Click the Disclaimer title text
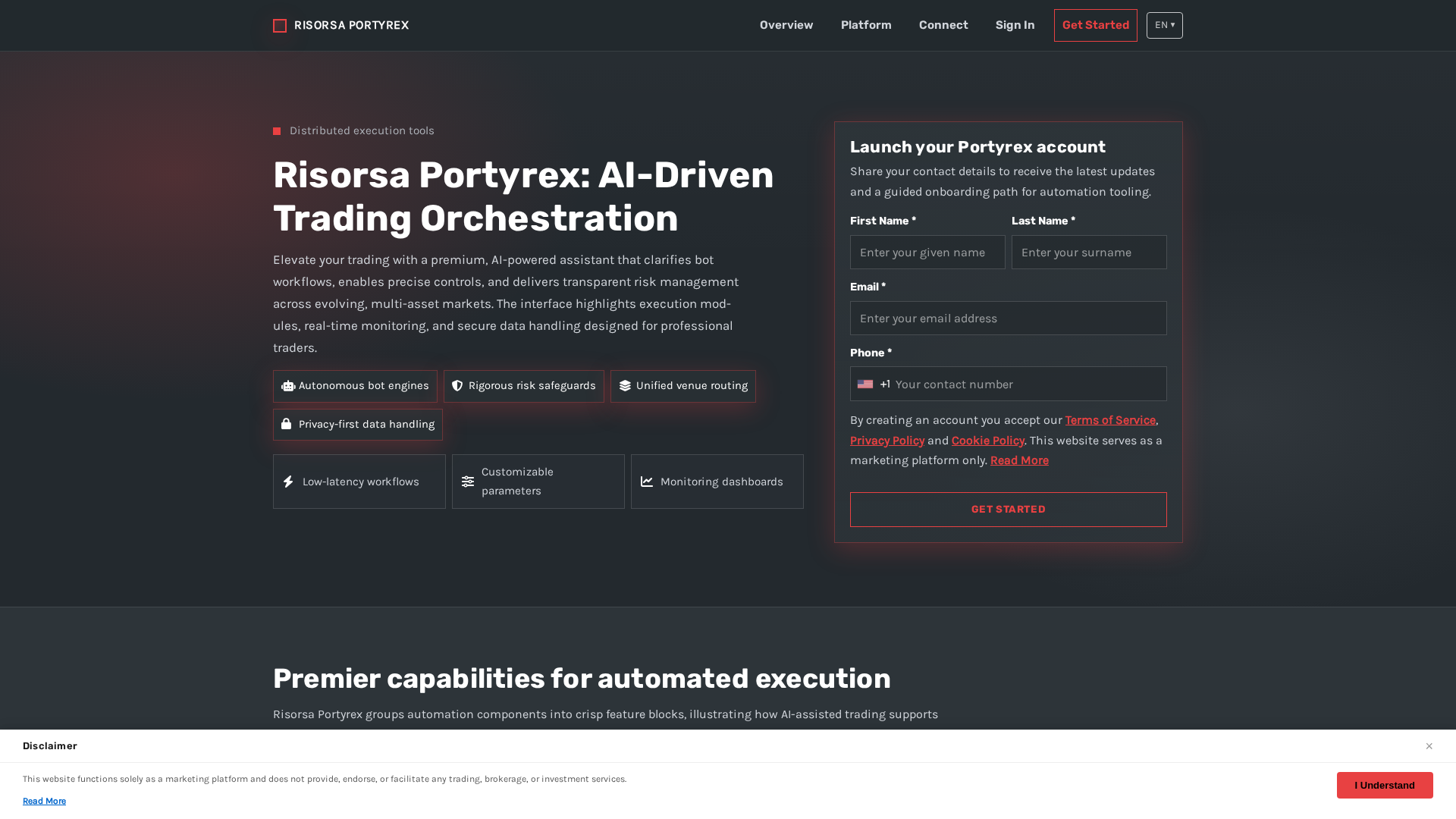1456x819 pixels. click(x=50, y=746)
